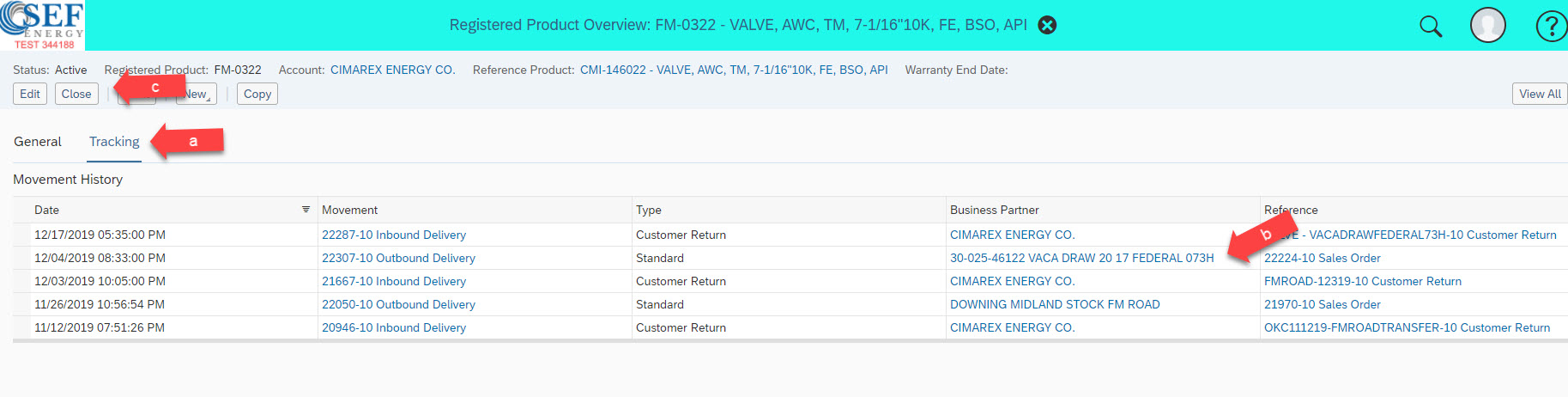Open CIMAREX ENERGY CO. partner for 11/12/2019 row

pos(1012,327)
